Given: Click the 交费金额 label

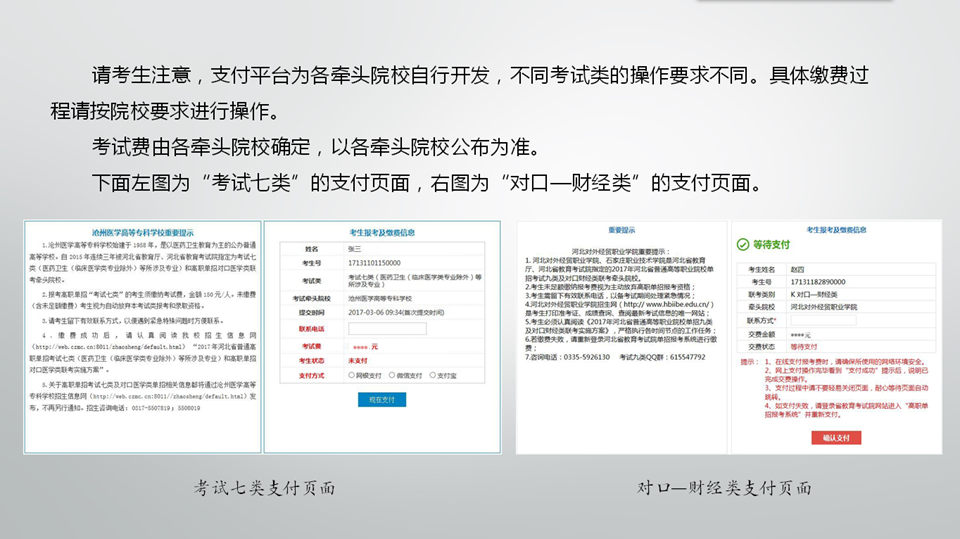Looking at the screenshot, I should 761,334.
